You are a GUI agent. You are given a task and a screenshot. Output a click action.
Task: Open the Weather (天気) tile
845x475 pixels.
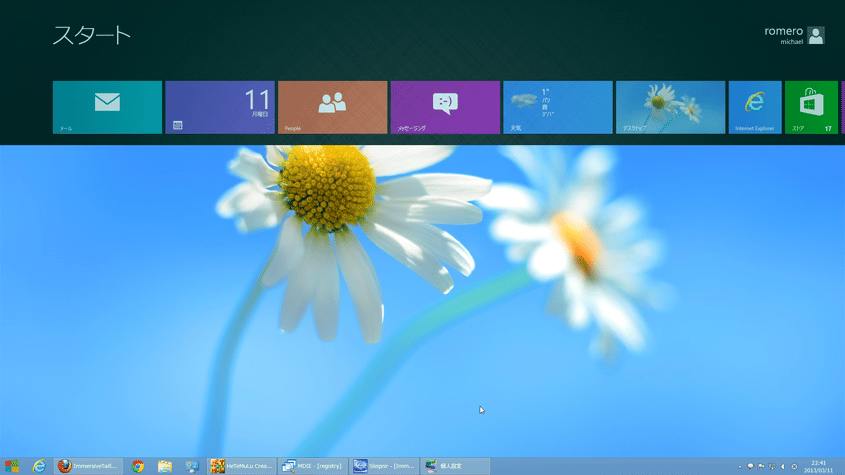[558, 107]
